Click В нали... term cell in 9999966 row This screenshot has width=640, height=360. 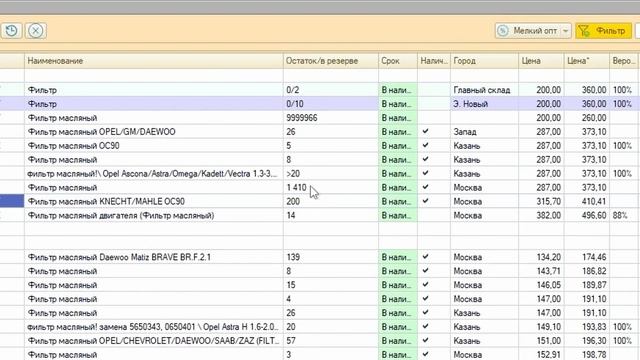point(398,118)
